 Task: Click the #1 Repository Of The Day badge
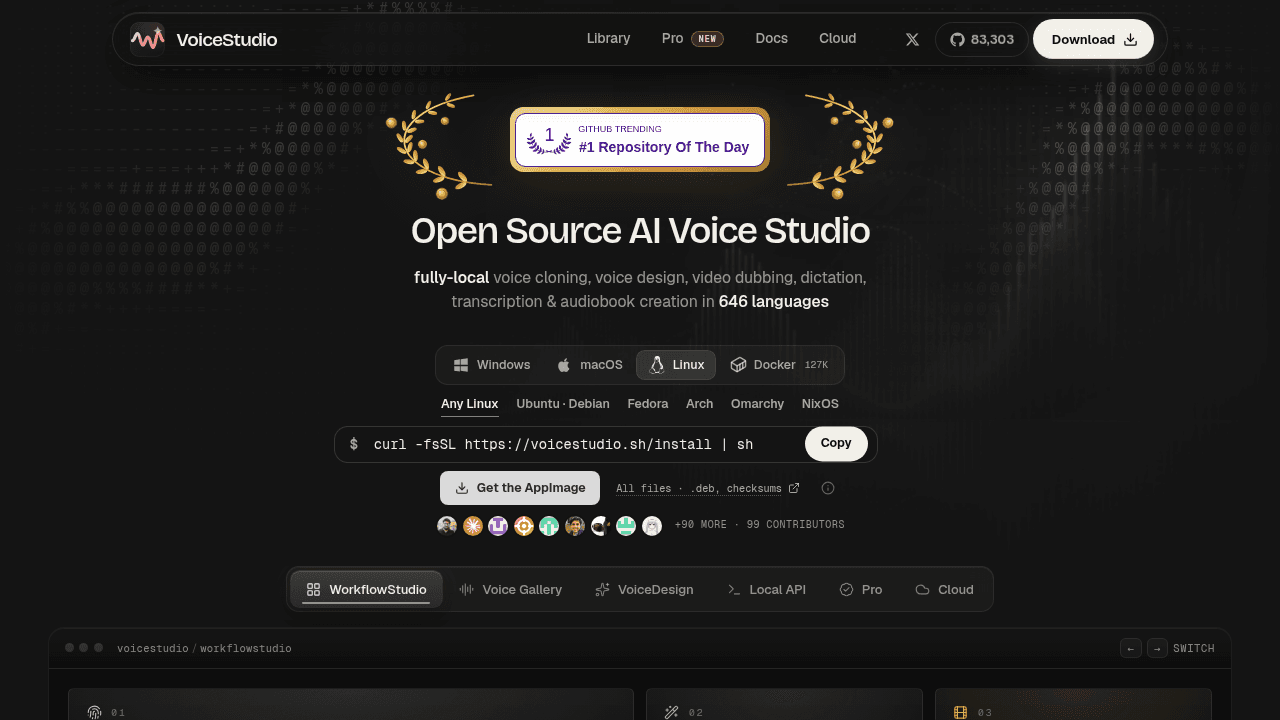(640, 139)
